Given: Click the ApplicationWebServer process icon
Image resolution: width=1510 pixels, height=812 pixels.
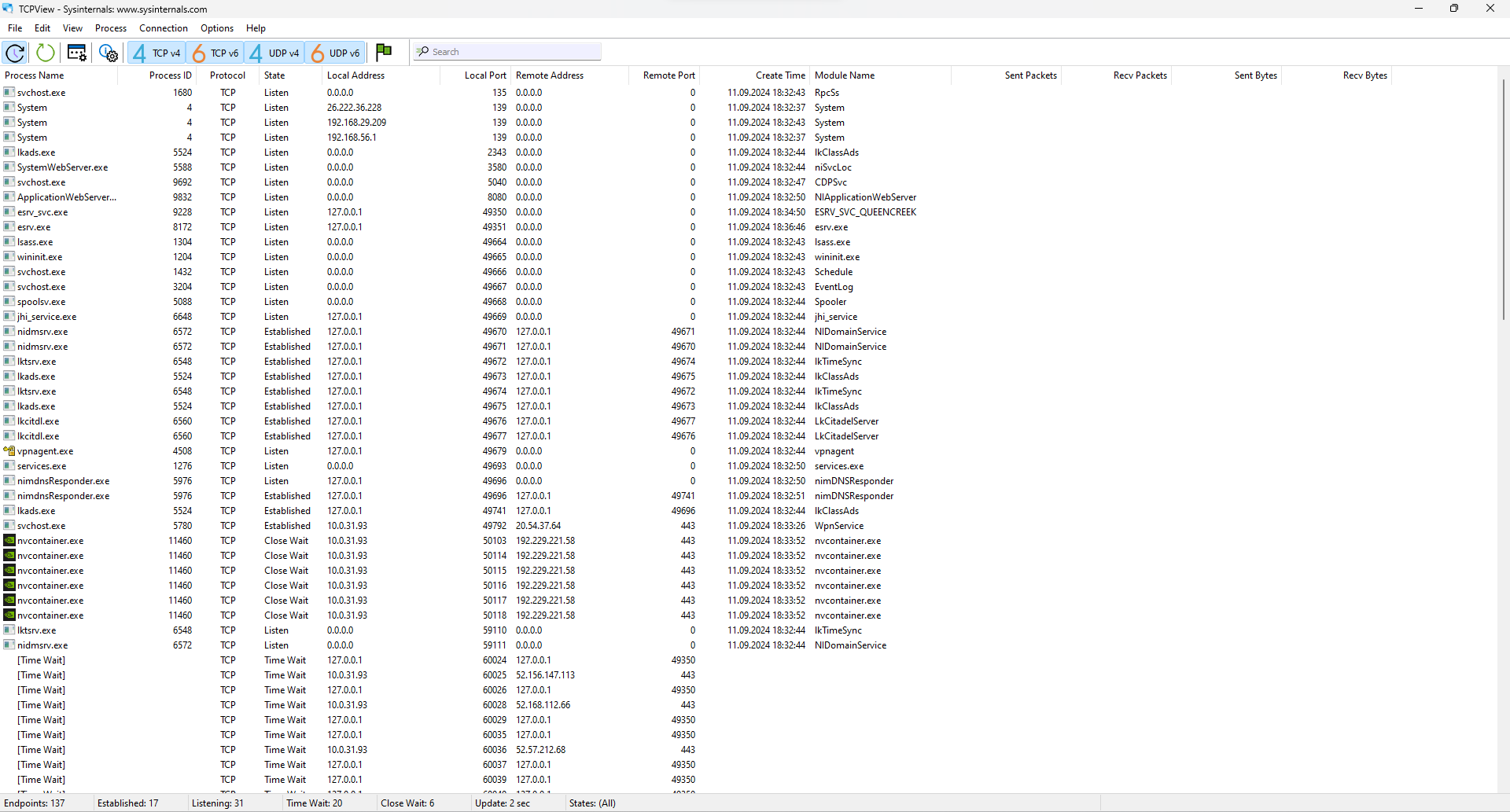Looking at the screenshot, I should coord(9,197).
